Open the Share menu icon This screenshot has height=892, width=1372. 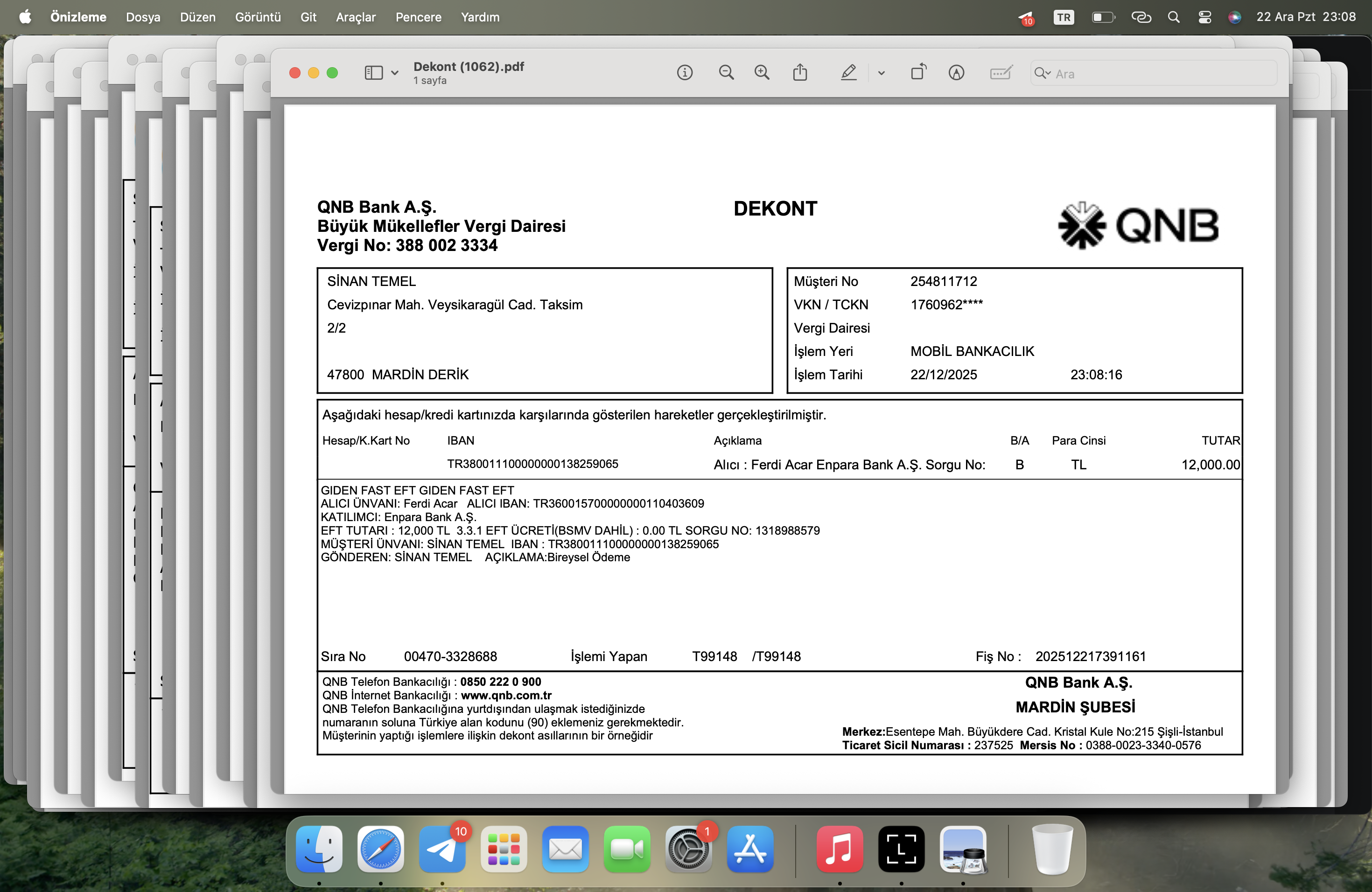[x=799, y=73]
